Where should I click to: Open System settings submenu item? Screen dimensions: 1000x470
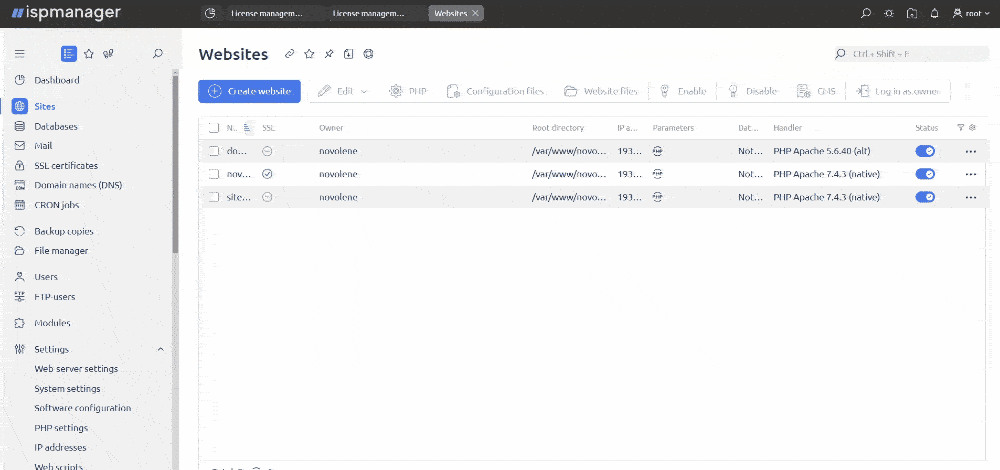(x=67, y=389)
